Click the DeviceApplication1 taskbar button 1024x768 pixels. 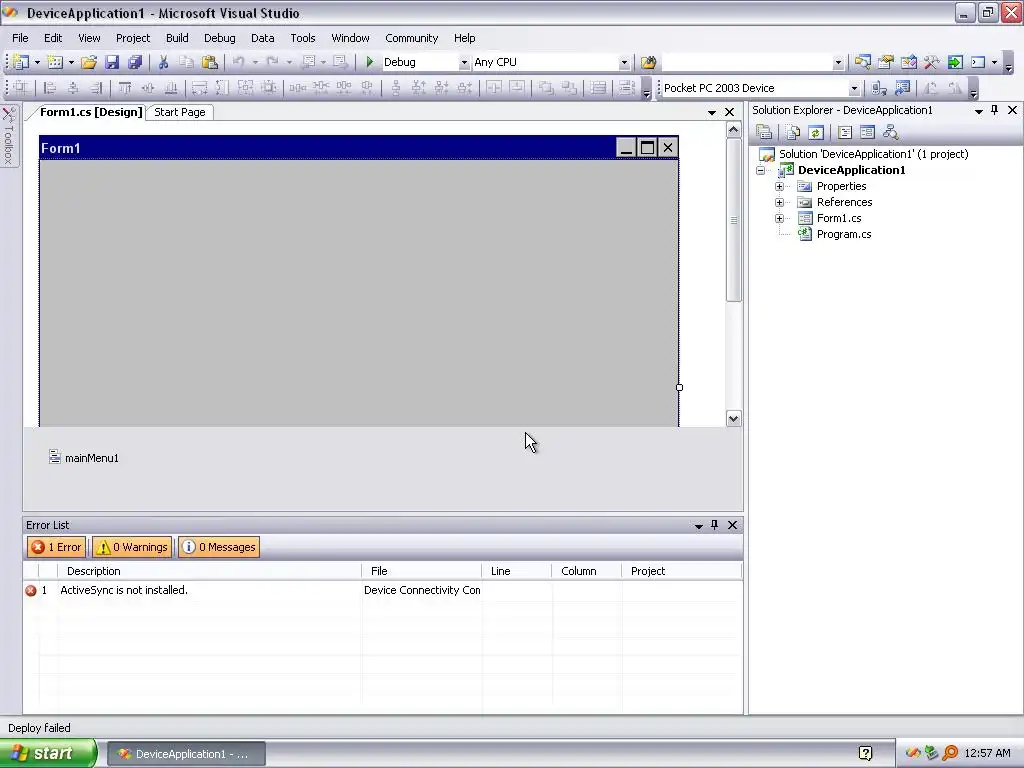click(x=186, y=754)
